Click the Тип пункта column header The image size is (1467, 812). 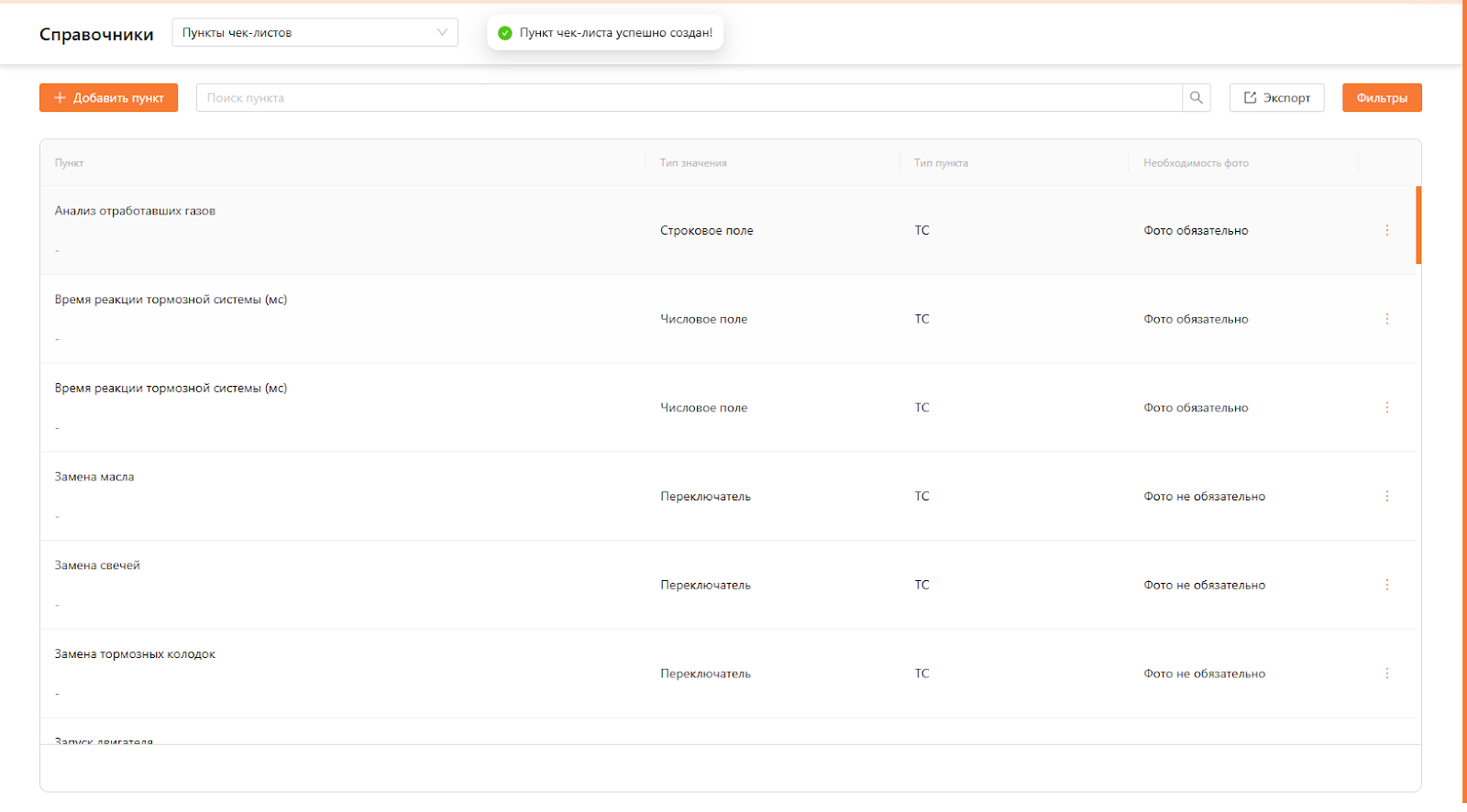point(941,163)
